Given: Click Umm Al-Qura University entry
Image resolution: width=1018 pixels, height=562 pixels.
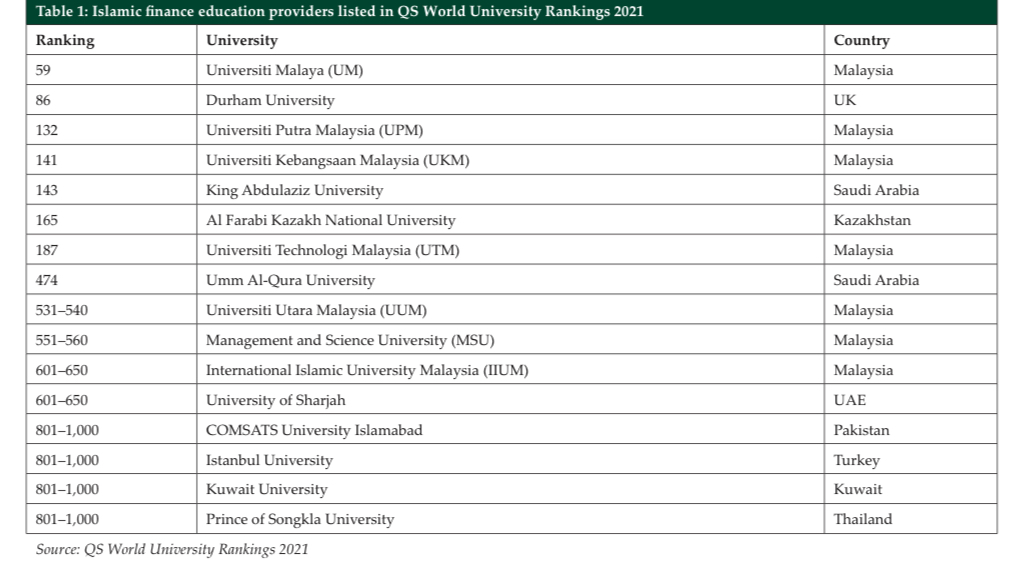Looking at the screenshot, I should click(290, 280).
